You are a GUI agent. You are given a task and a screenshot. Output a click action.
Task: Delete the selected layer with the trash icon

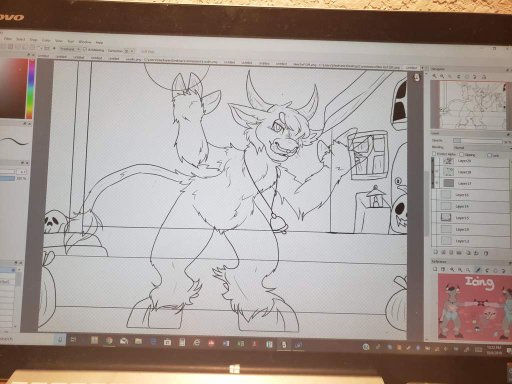point(486,253)
